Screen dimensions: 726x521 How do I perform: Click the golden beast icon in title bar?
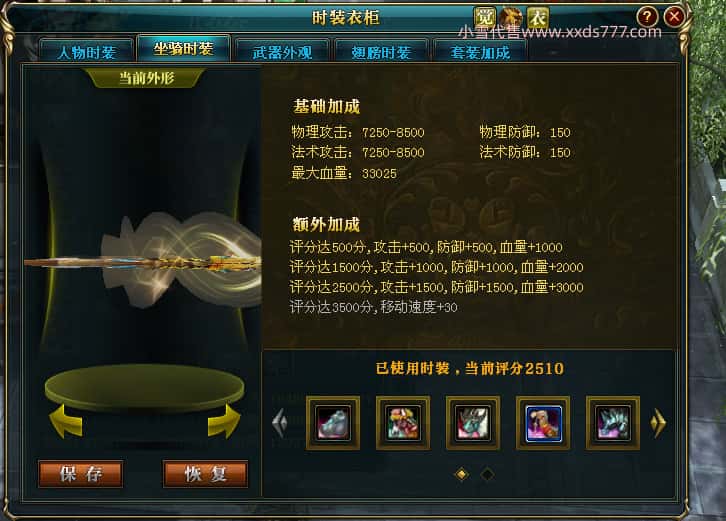click(x=511, y=18)
